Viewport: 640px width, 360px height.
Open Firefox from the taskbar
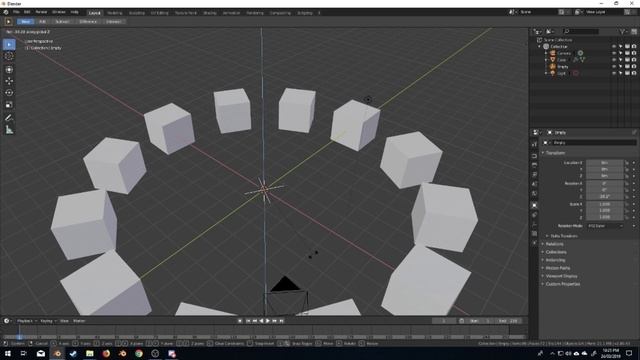(106, 353)
